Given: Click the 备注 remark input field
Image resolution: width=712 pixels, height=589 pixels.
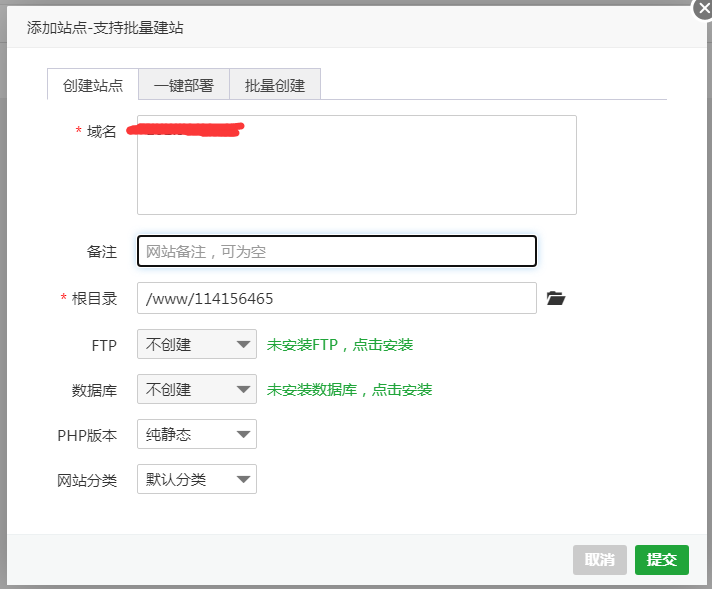Looking at the screenshot, I should click(x=337, y=251).
